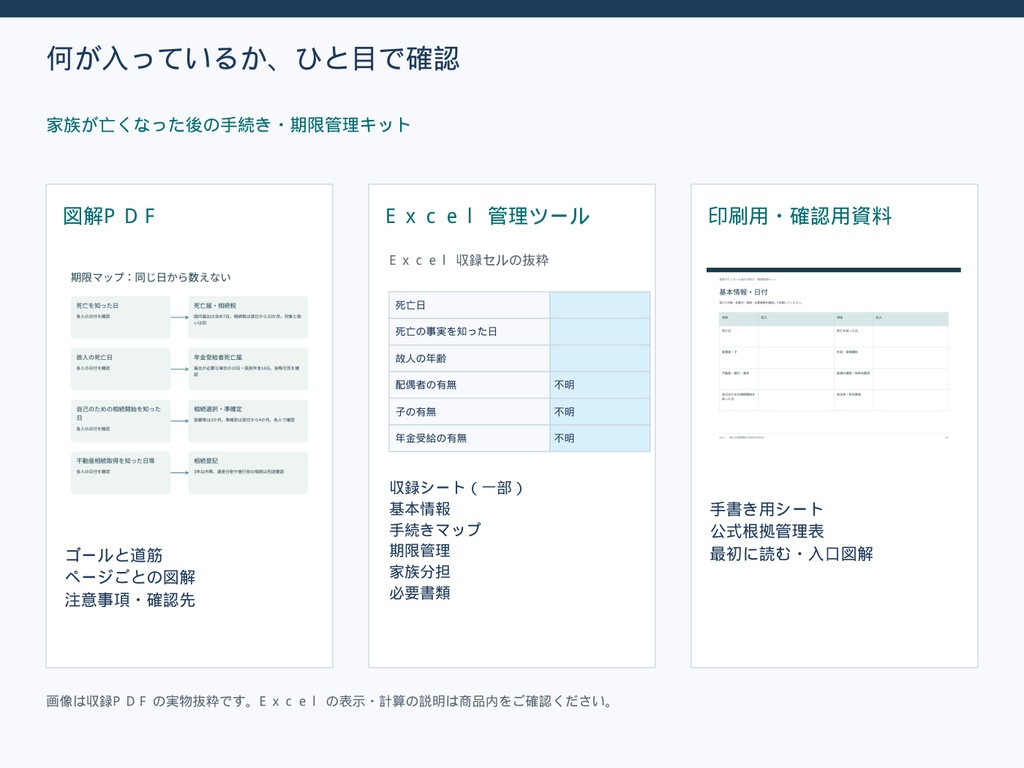This screenshot has width=1024, height=768.
Task: Select '自己のための相続開始を知った日' box
Action: tap(121, 421)
